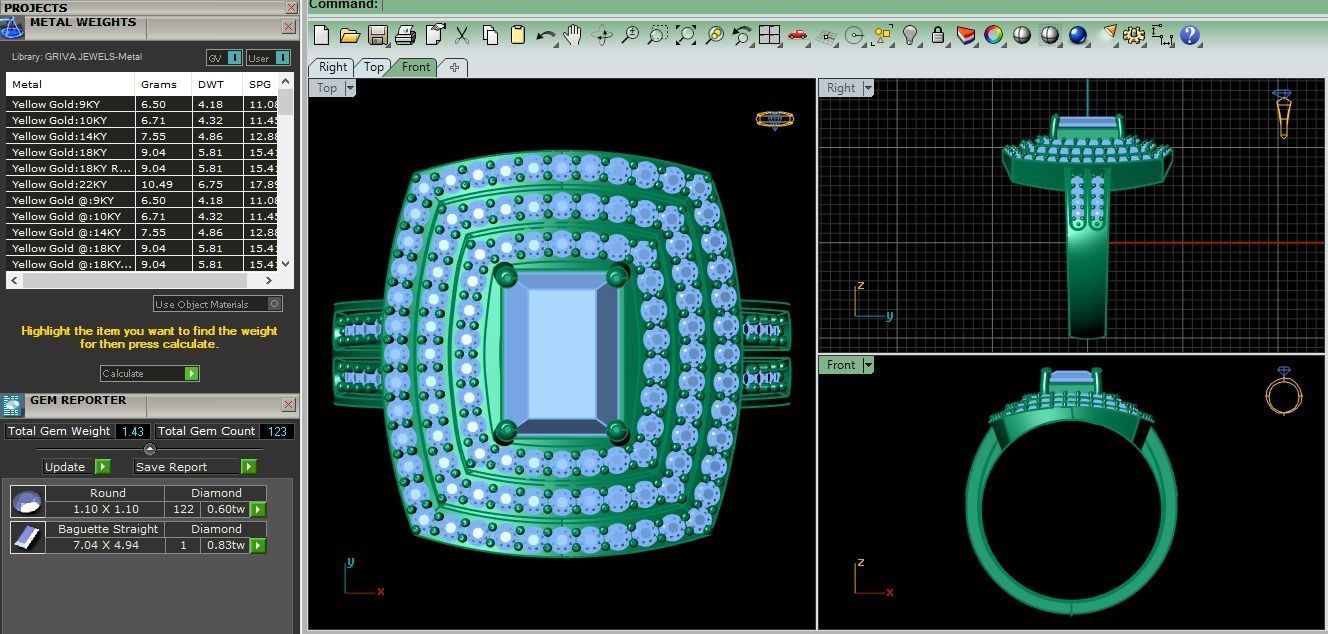
Task: Select the Zoom window tool
Action: (657, 36)
